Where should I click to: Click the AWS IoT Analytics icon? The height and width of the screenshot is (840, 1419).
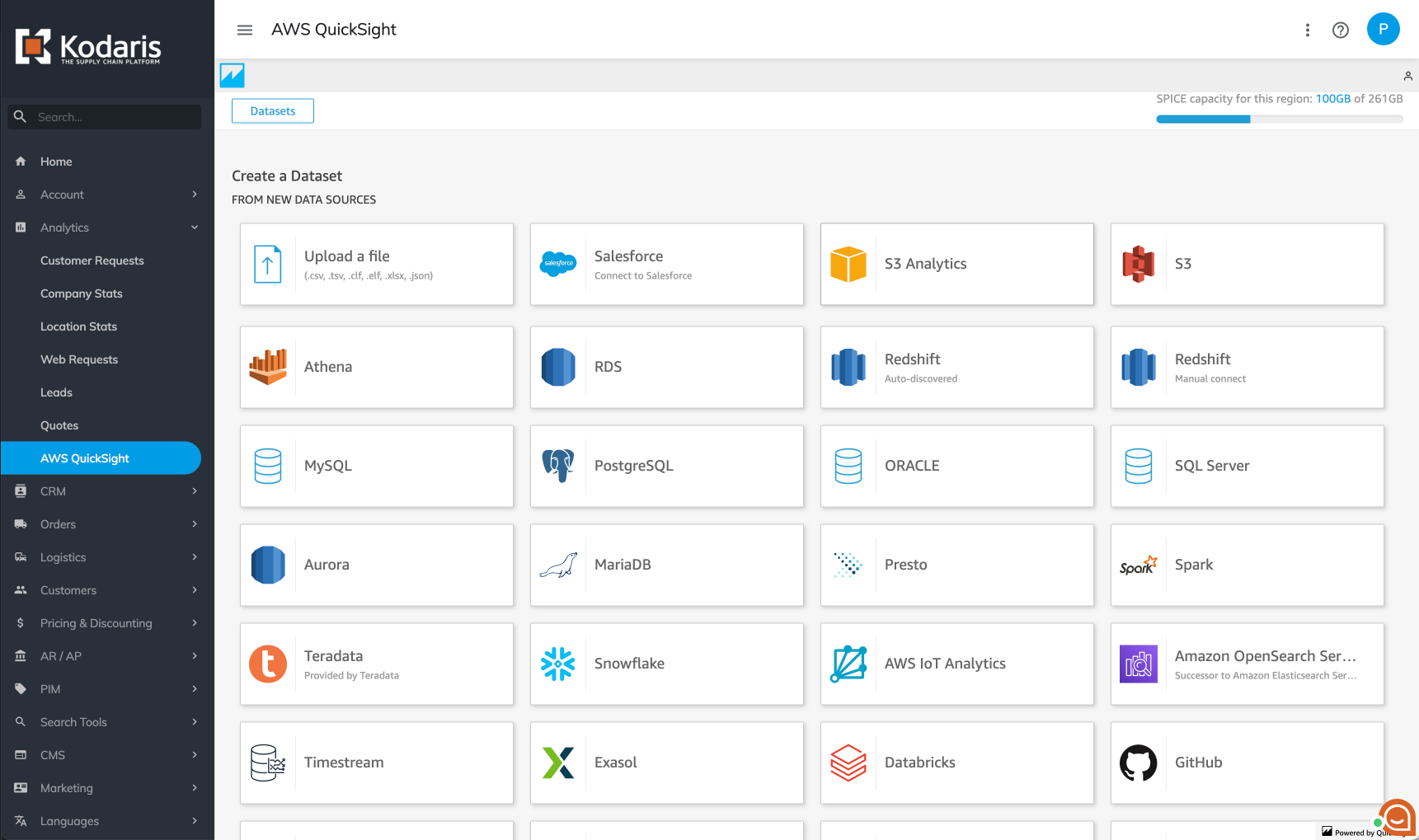coord(848,664)
